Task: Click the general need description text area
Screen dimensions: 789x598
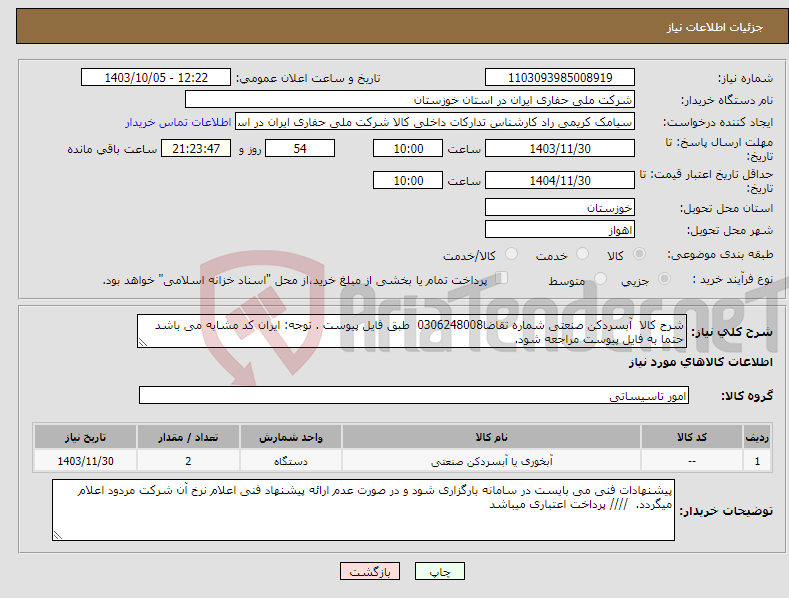Action: (412, 331)
